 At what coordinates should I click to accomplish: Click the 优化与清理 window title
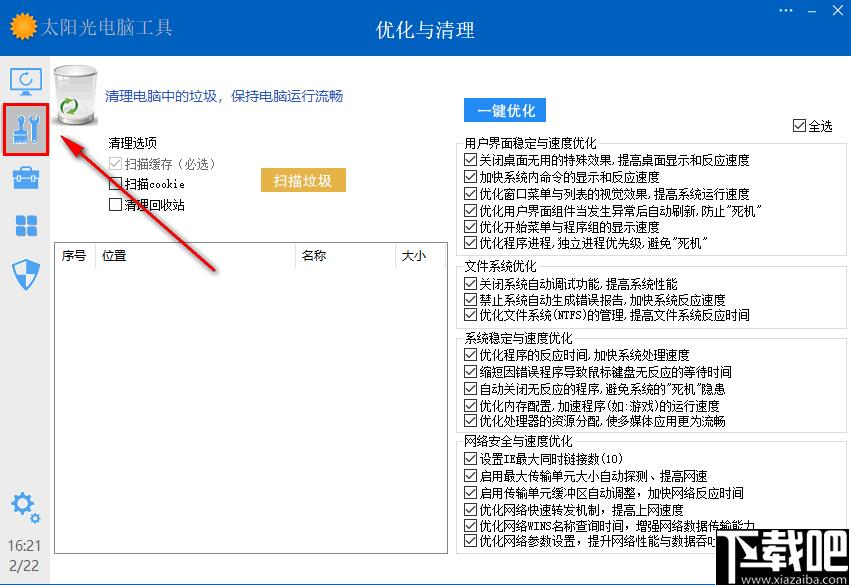coord(425,30)
